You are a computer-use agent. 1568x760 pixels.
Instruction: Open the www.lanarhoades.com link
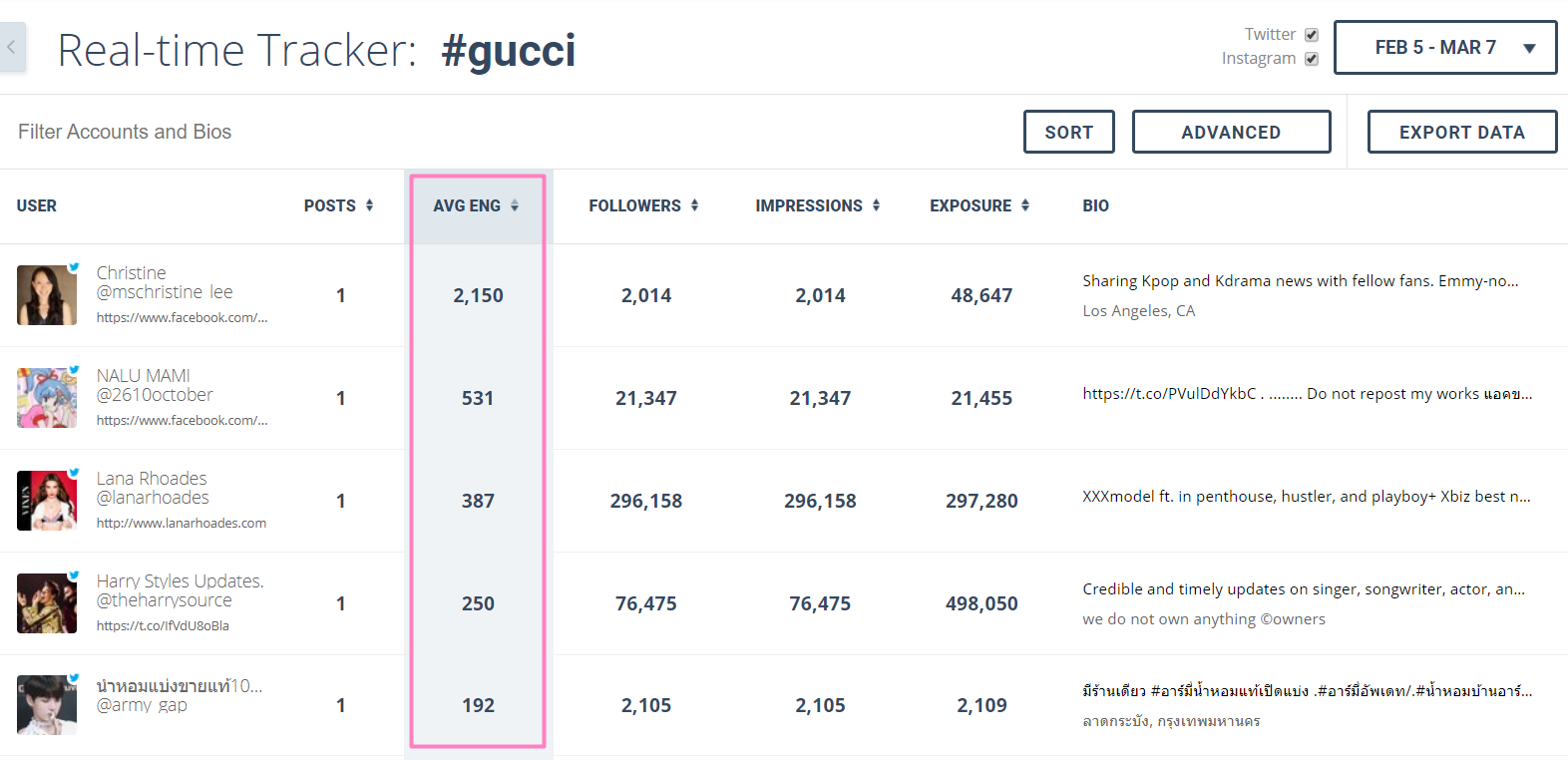click(x=182, y=523)
